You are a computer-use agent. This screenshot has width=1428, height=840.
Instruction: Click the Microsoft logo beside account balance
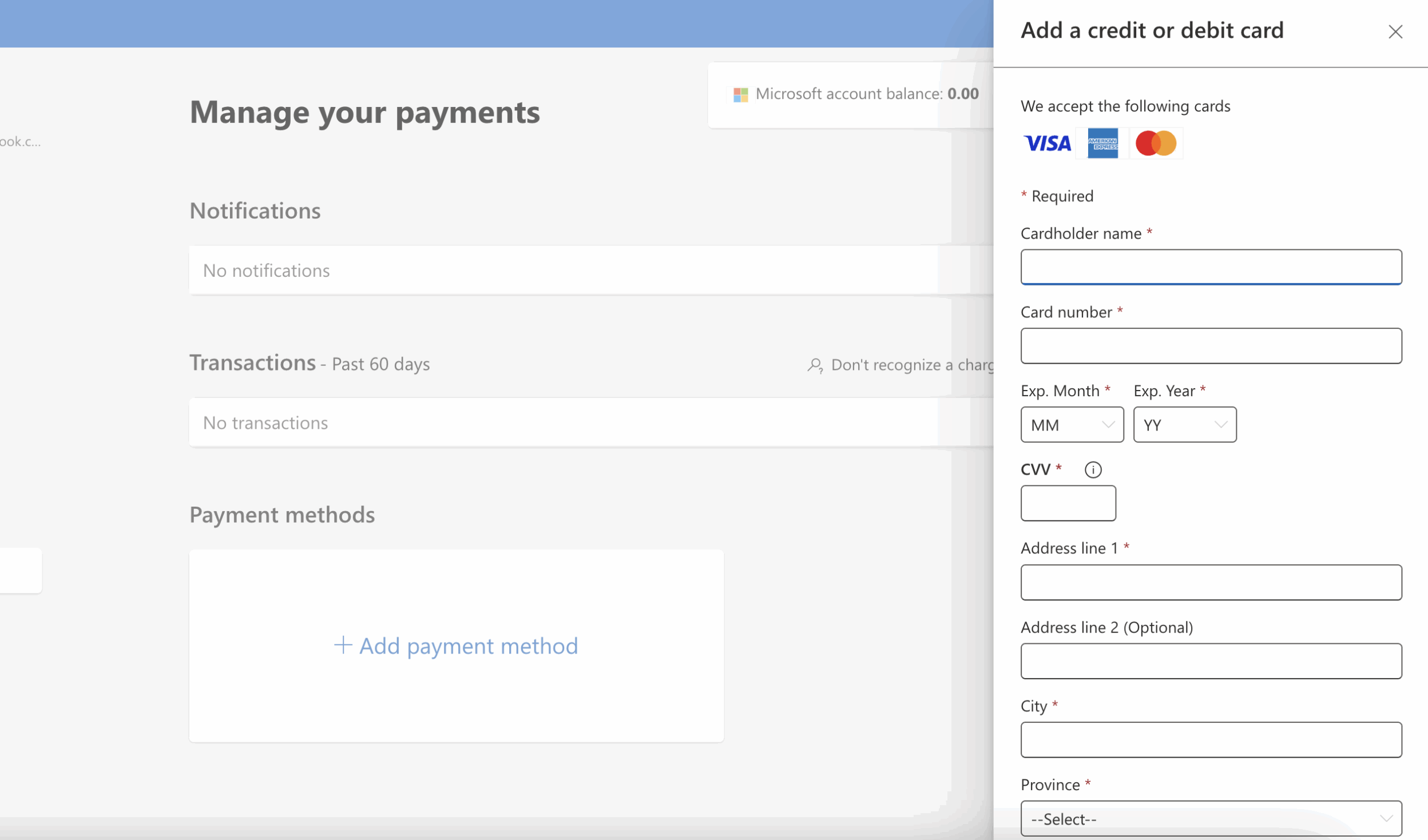pos(740,93)
